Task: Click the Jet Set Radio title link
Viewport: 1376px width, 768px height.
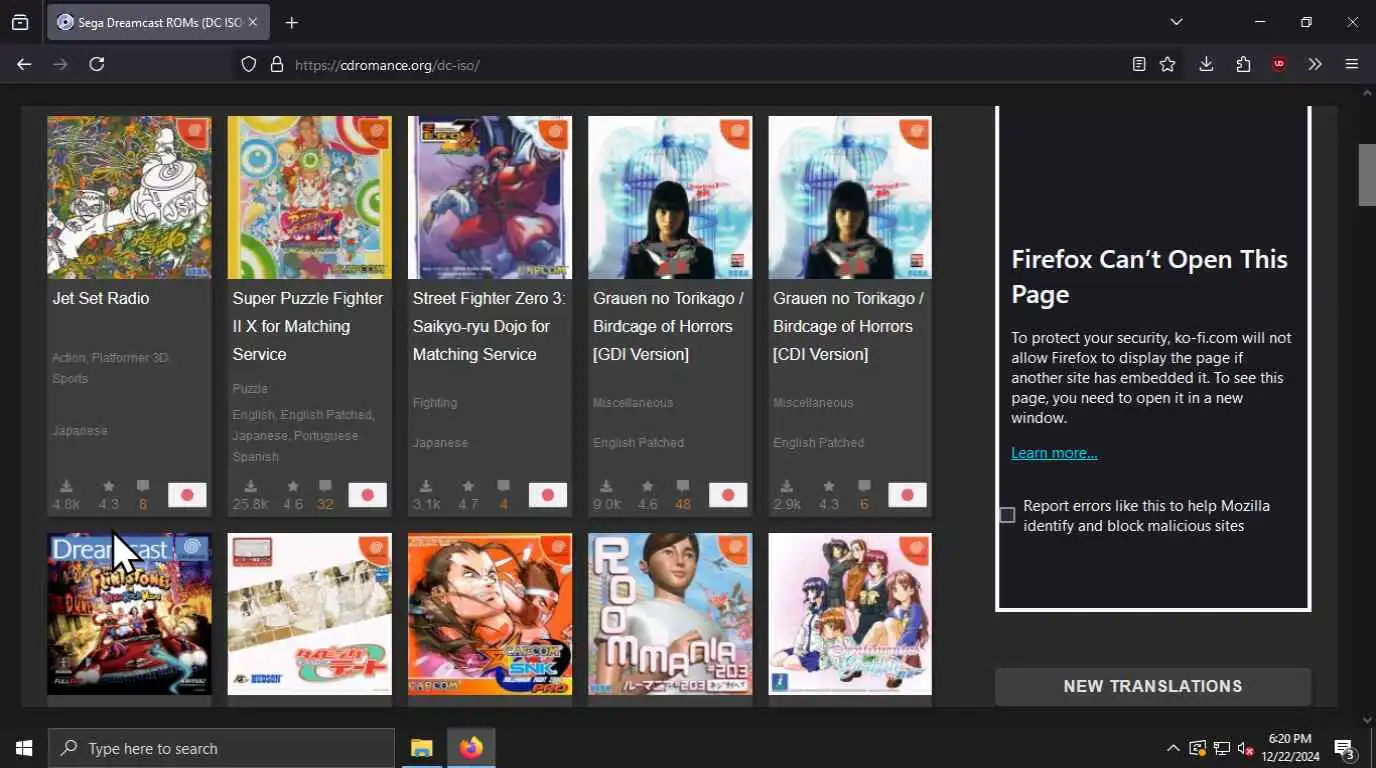Action: tap(101, 298)
